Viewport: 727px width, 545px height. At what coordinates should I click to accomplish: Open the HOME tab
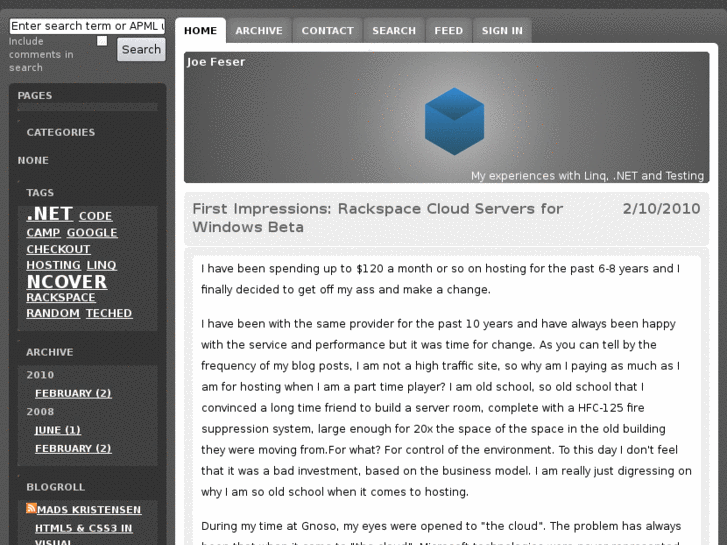pyautogui.click(x=200, y=31)
